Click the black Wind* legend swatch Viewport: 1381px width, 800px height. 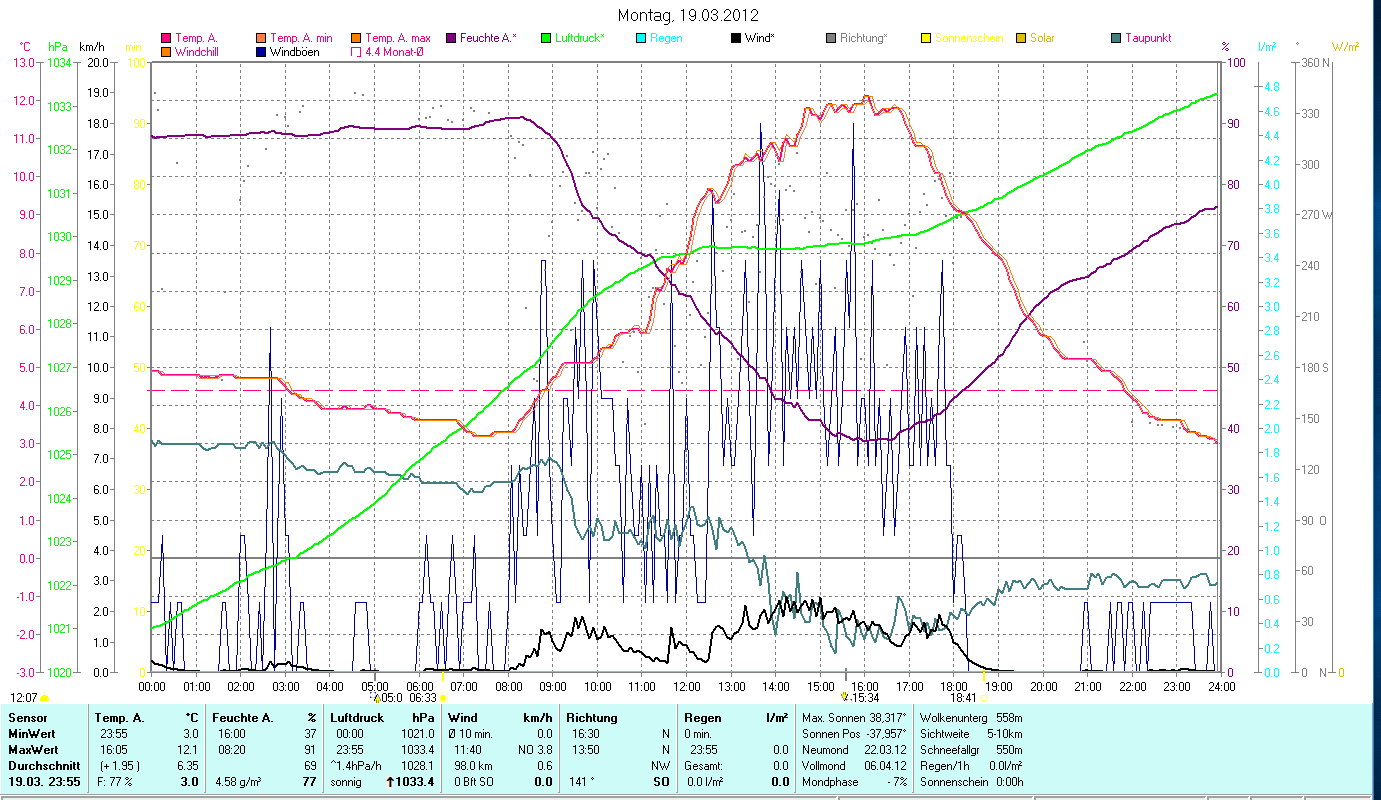click(735, 38)
